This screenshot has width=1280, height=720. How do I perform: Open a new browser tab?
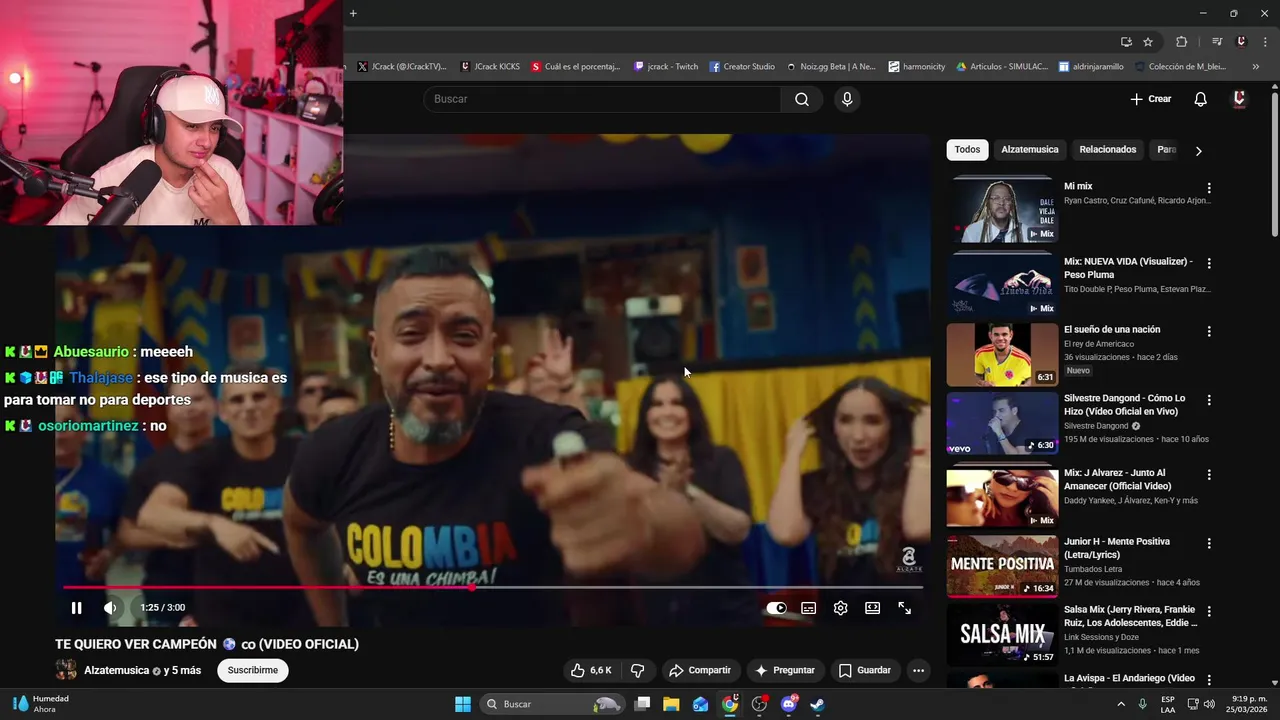click(x=353, y=13)
